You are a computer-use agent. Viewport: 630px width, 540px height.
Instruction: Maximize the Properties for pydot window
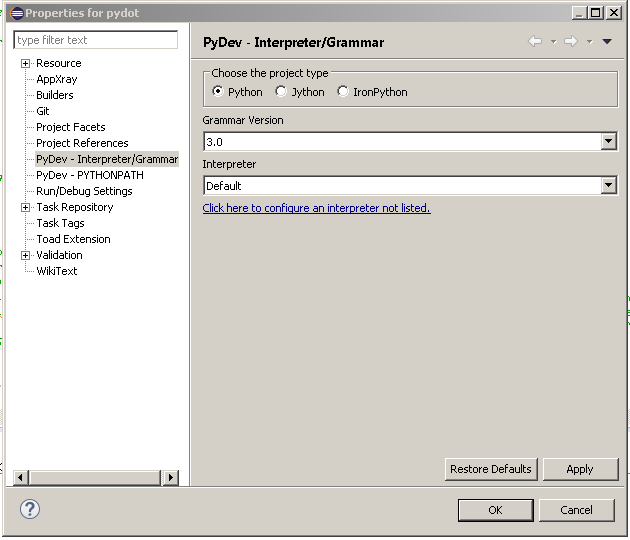(596, 13)
